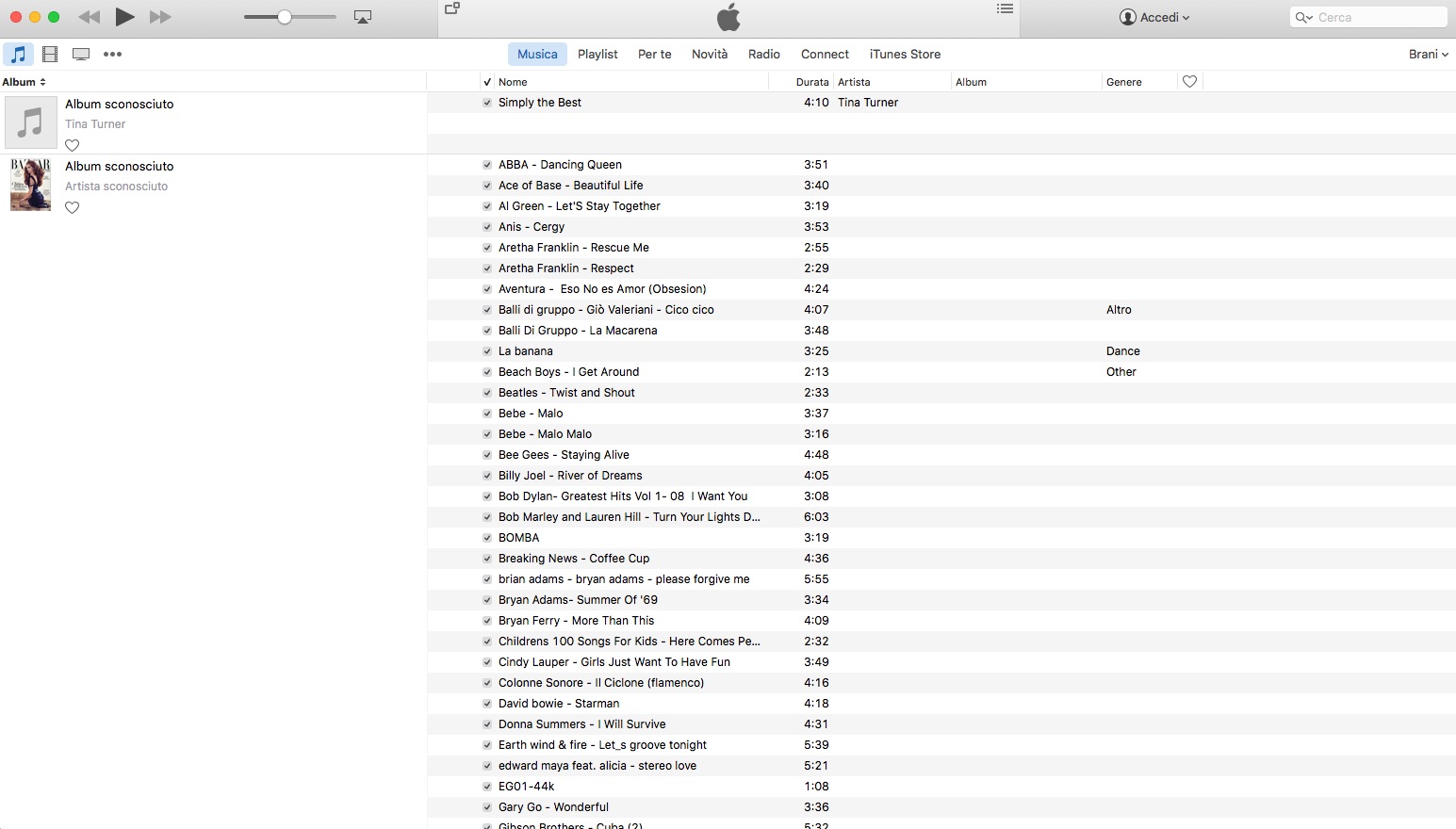Love the Tina Turner album heart
Viewport: 1456px width, 829px height.
pyautogui.click(x=72, y=145)
